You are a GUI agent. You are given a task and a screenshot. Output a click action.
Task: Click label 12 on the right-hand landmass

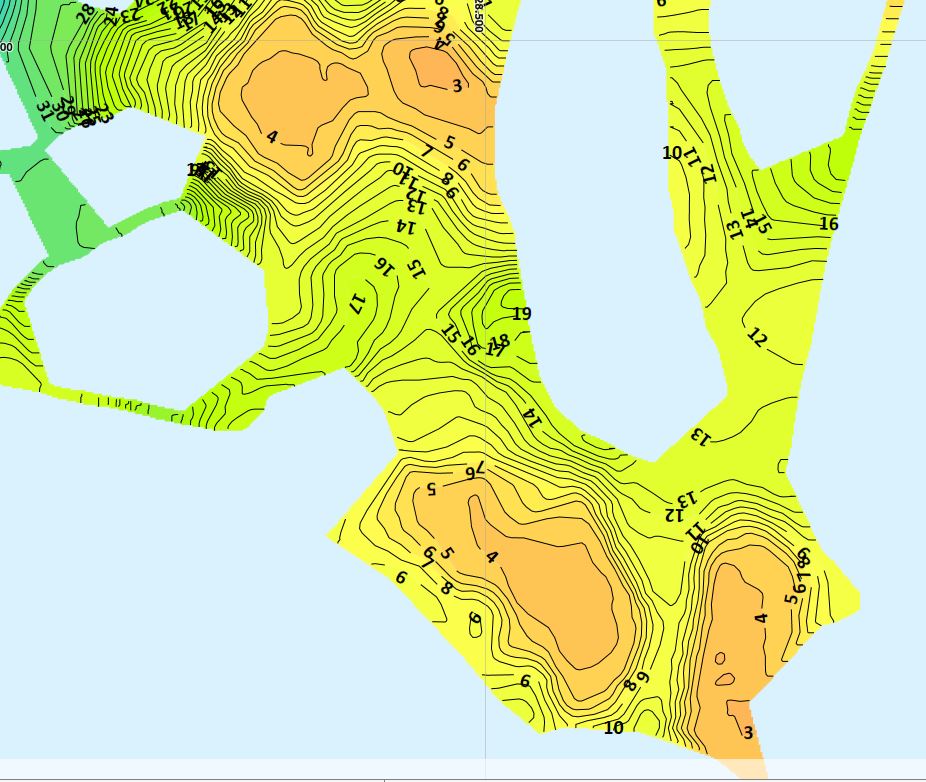click(757, 338)
